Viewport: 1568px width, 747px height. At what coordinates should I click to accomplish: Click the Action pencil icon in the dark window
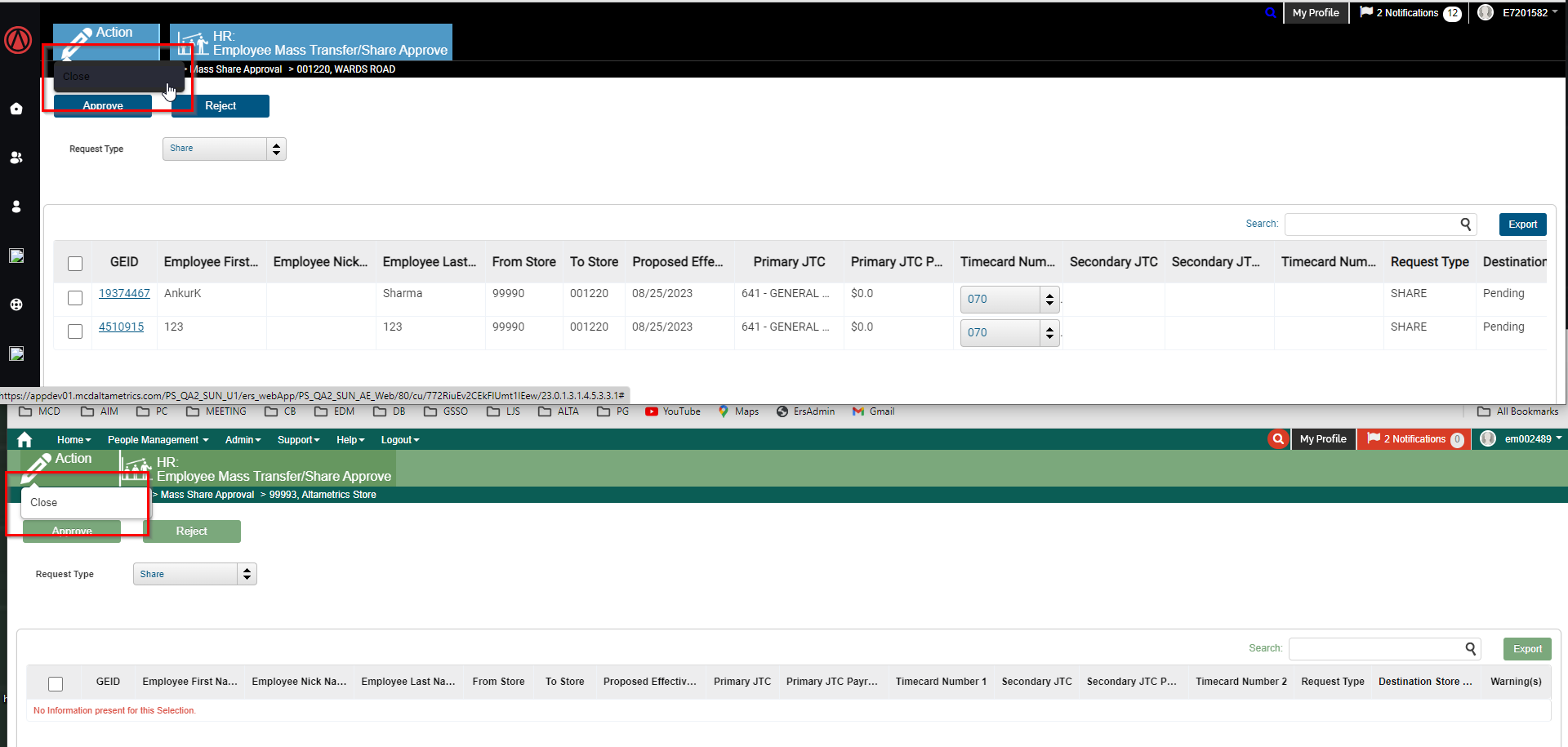click(78, 42)
